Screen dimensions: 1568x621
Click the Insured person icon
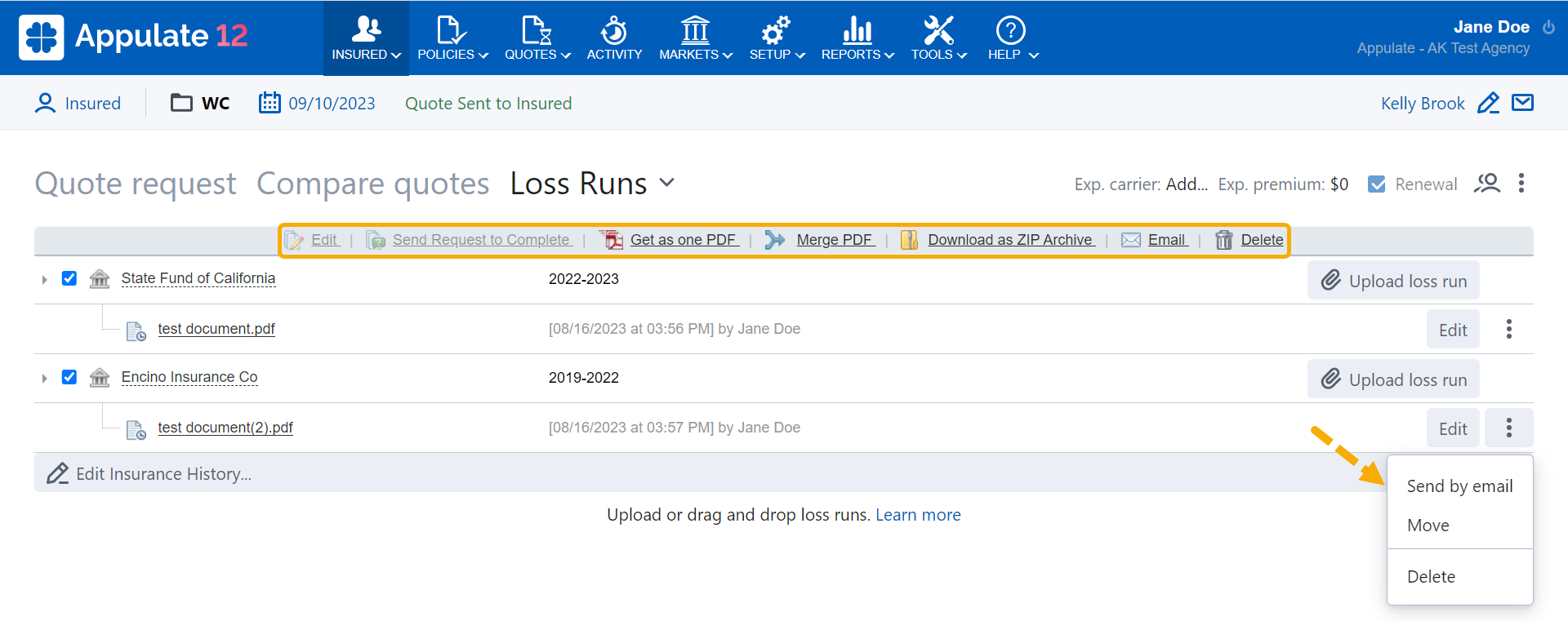tap(45, 103)
